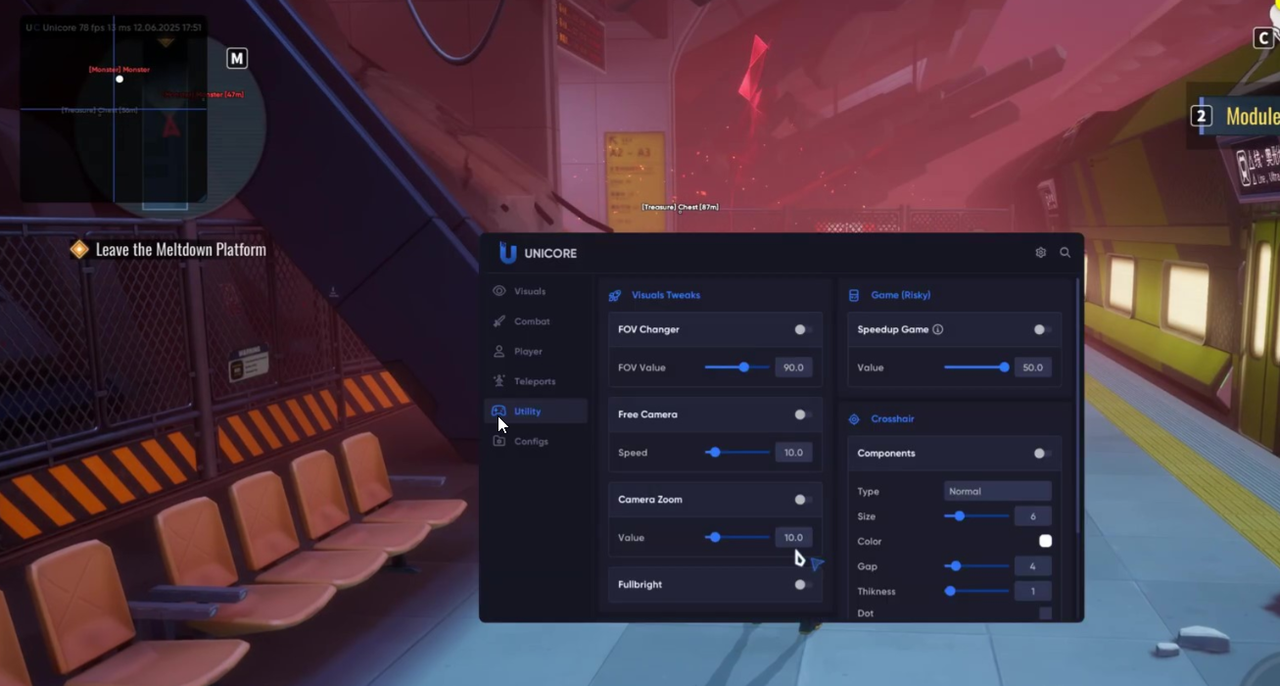
Task: Click the [Treasure] Chest [87m] label
Action: click(680, 207)
